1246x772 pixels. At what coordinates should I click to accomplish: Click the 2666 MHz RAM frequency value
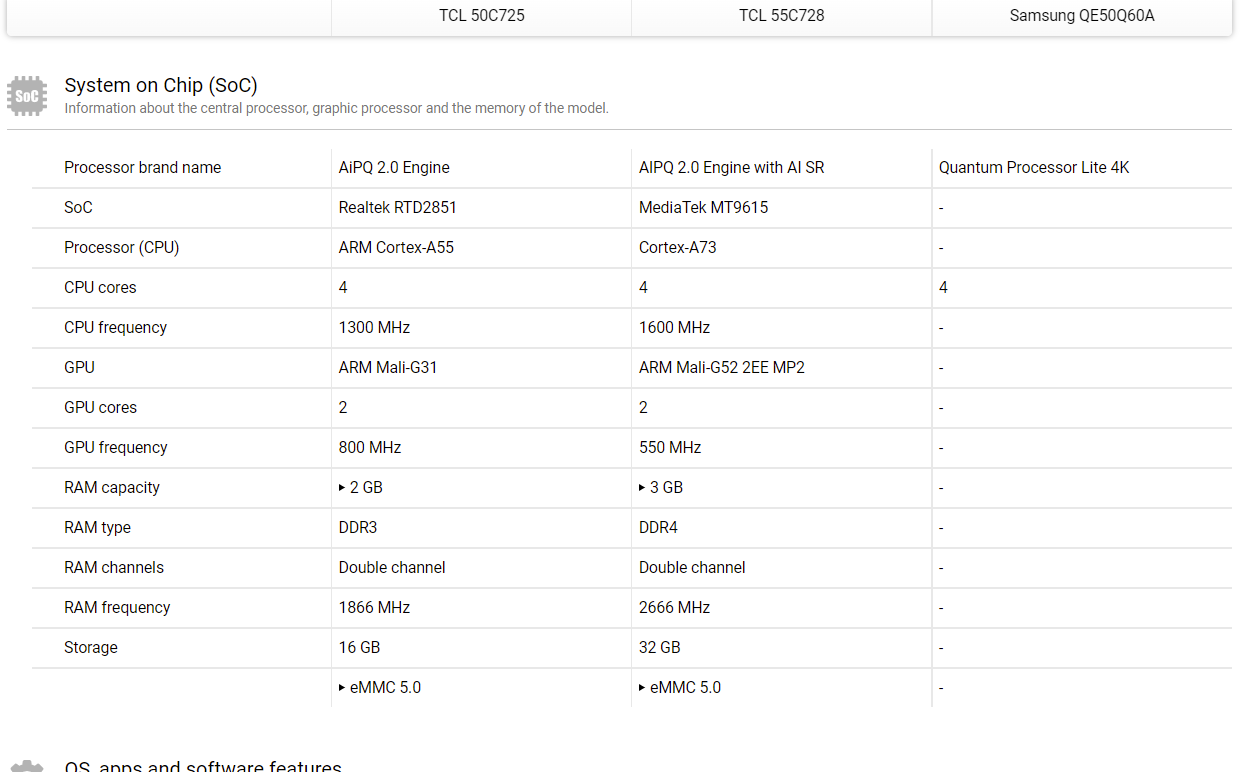pos(675,608)
